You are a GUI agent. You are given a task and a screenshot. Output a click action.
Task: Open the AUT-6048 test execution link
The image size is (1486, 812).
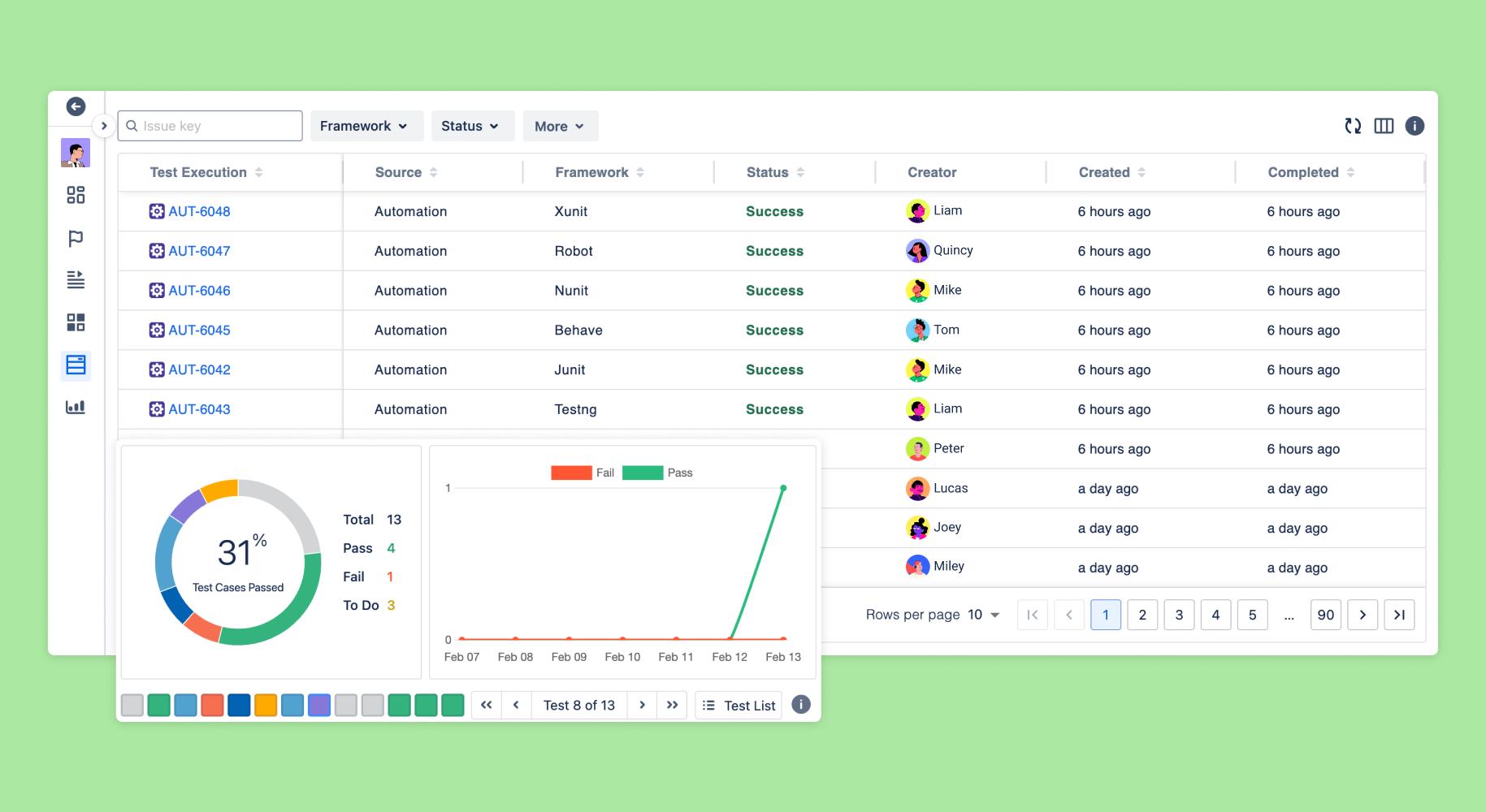[199, 211]
